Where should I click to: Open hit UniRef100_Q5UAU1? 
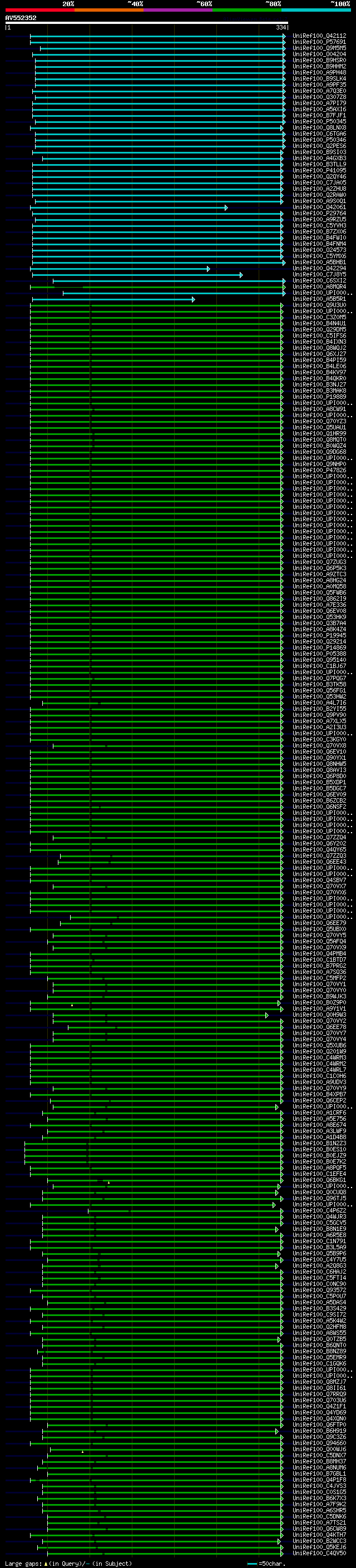(319, 428)
